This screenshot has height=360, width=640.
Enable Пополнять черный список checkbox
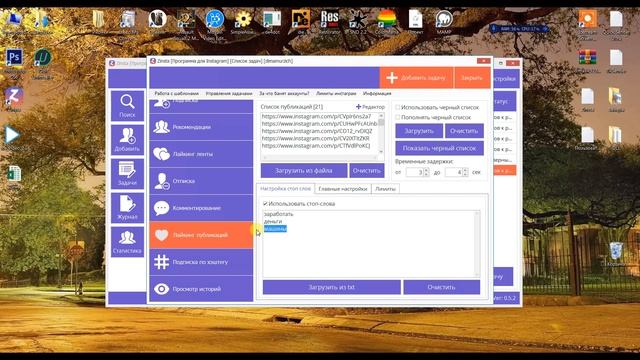398,117
